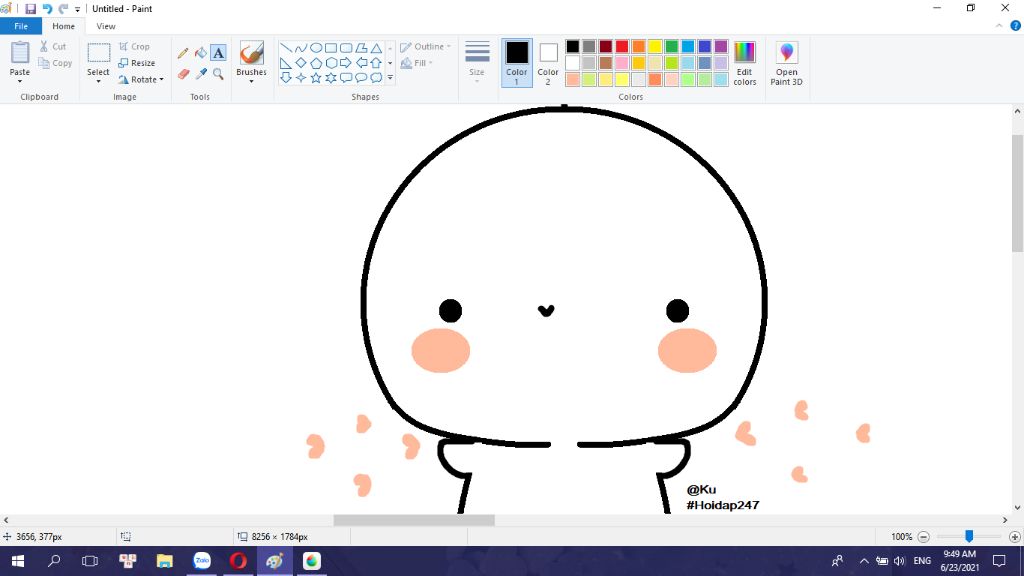Open the Rotate dropdown
Screen dimensions: 1024x576
[x=141, y=79]
